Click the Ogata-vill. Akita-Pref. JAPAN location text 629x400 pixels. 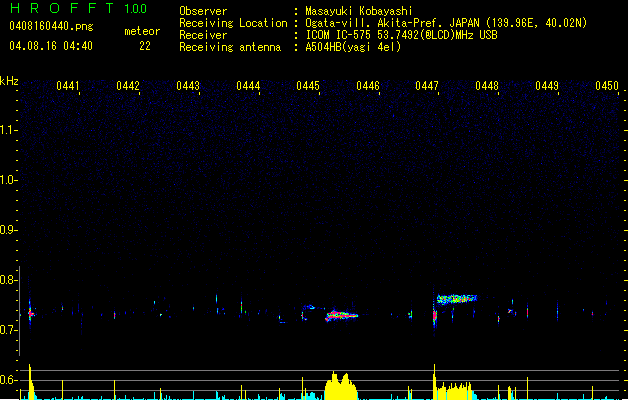(x=446, y=23)
